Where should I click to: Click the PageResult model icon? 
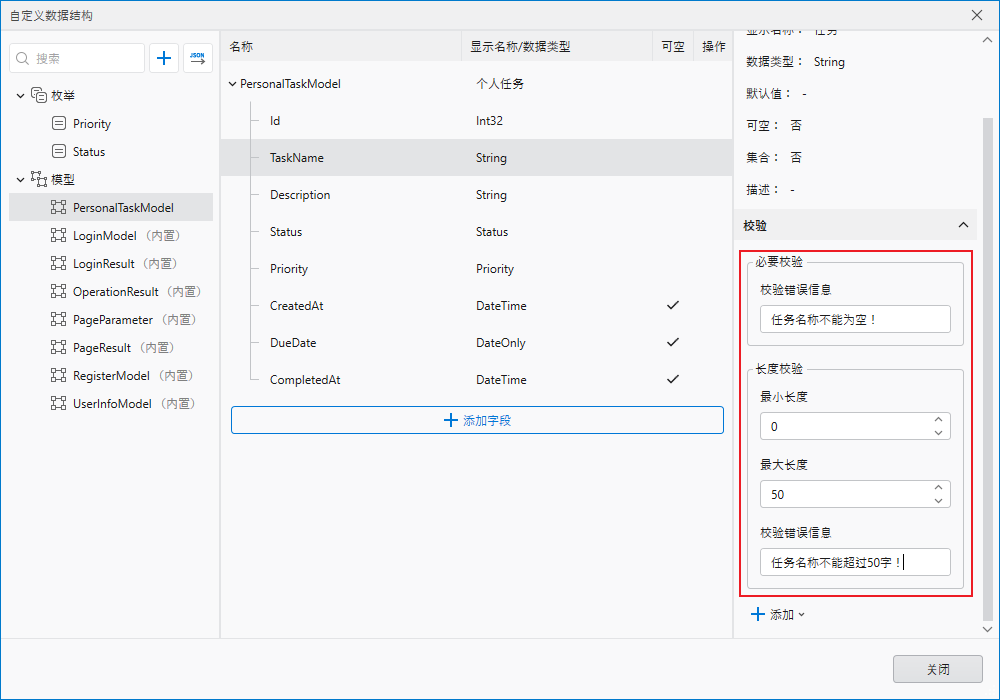pyautogui.click(x=58, y=348)
